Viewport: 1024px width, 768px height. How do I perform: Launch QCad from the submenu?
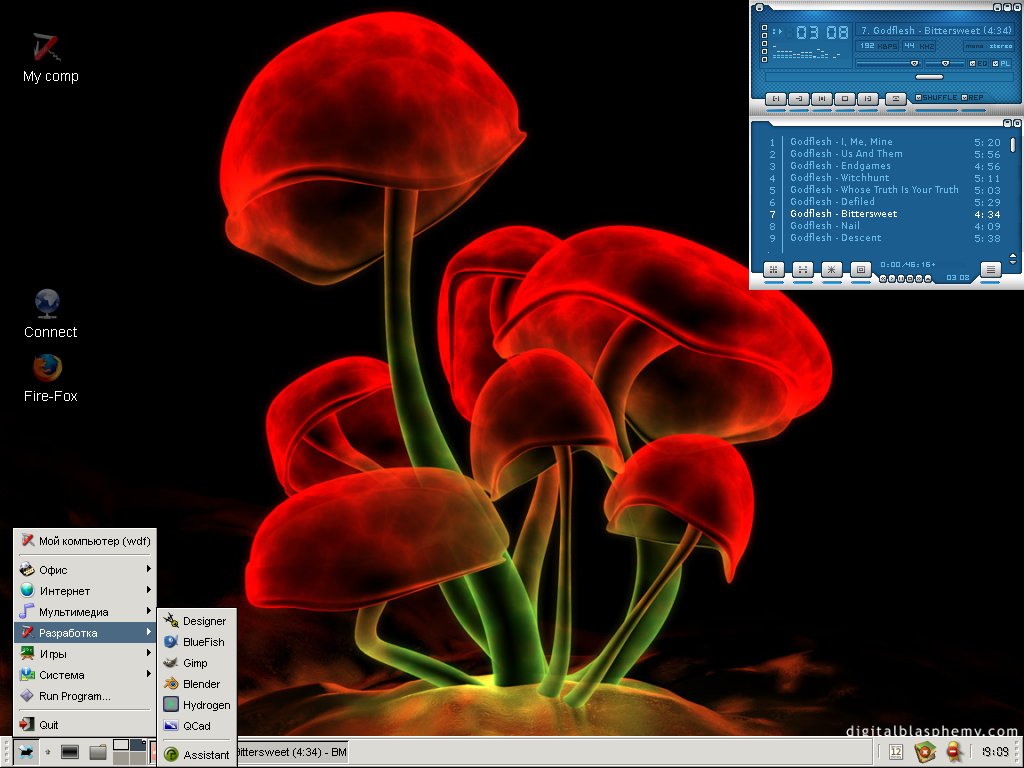196,726
